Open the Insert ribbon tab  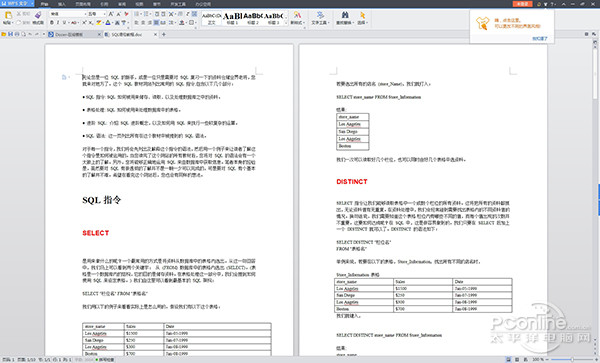(x=62, y=4)
